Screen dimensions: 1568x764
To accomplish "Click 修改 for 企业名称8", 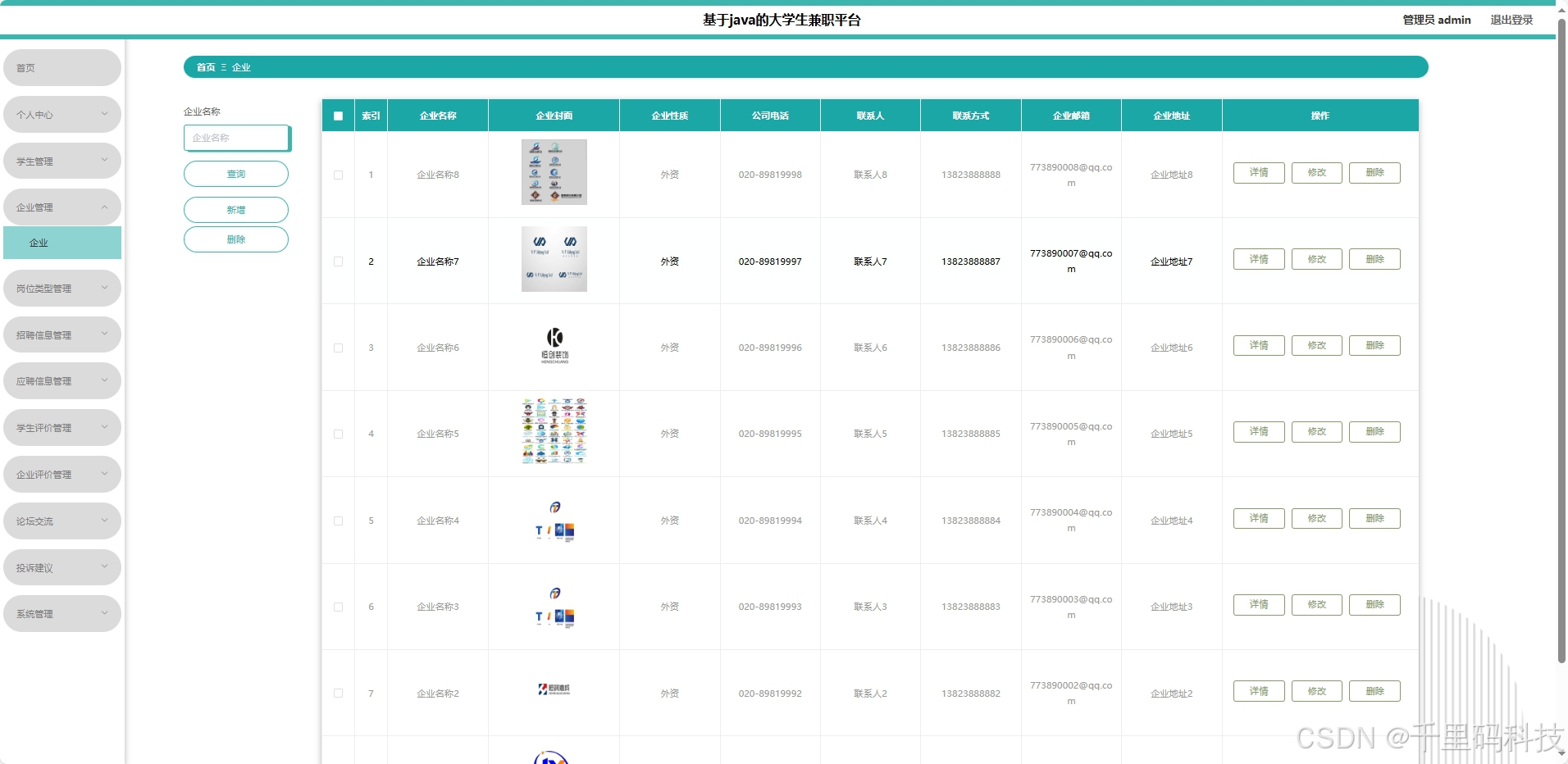I will click(x=1317, y=173).
